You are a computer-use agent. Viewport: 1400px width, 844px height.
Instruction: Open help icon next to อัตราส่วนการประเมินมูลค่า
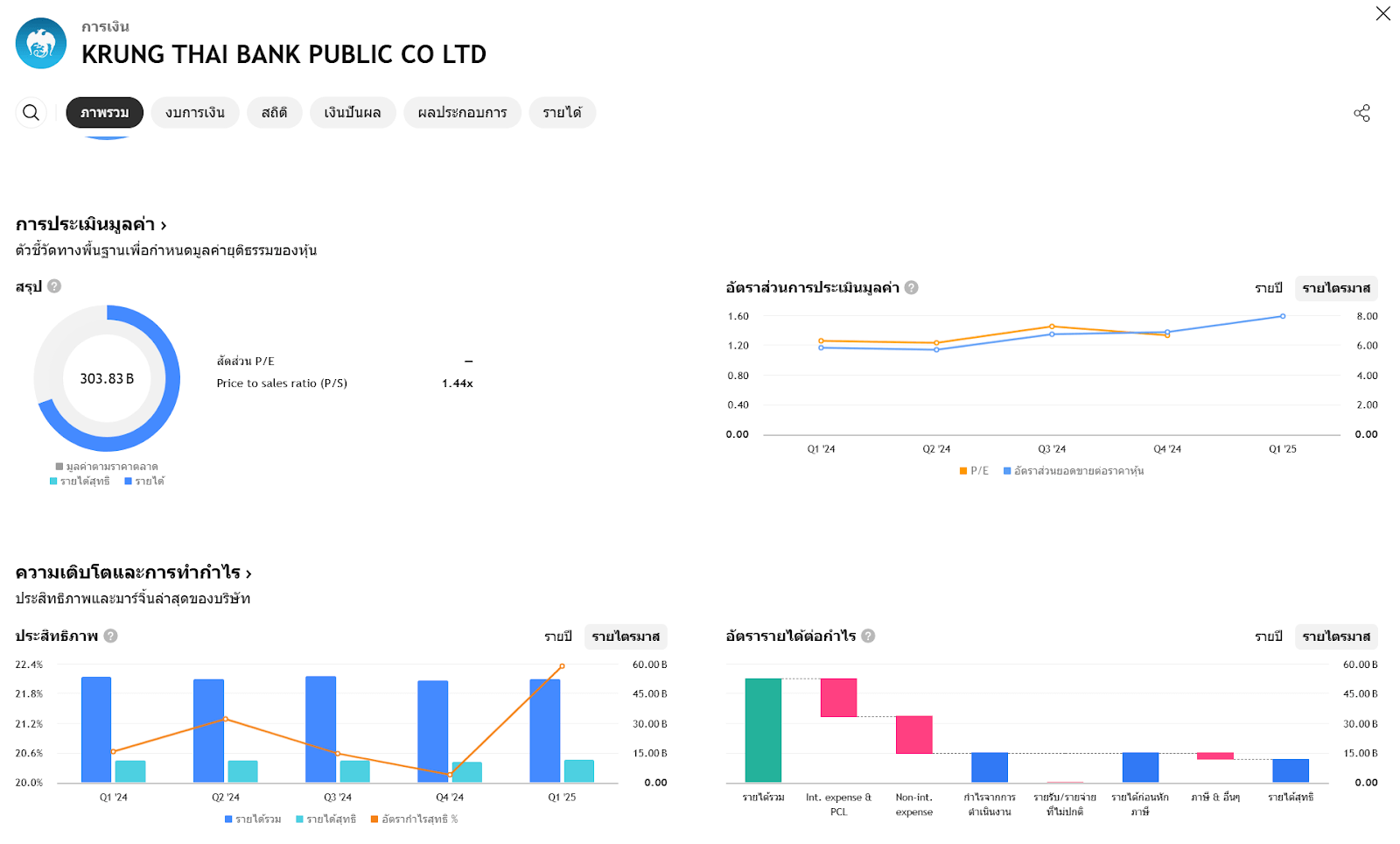(911, 287)
